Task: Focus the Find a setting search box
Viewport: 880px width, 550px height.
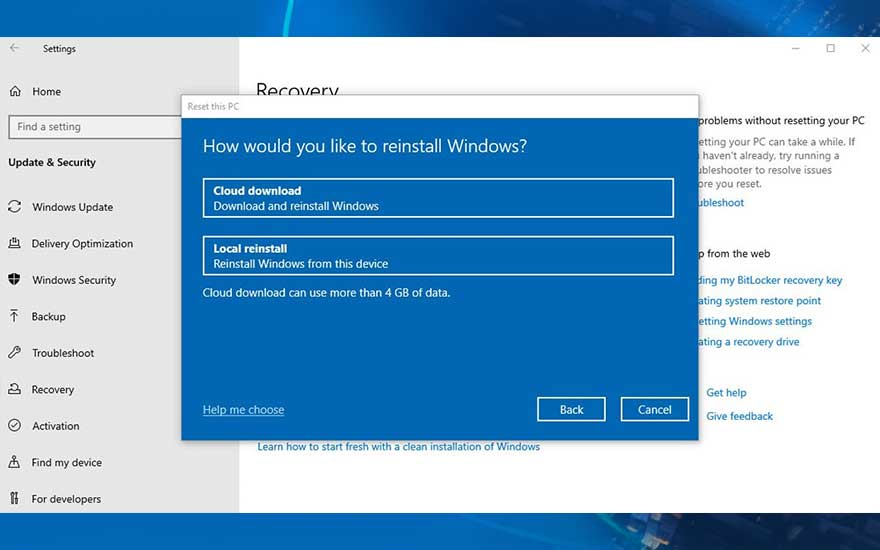Action: tap(95, 127)
